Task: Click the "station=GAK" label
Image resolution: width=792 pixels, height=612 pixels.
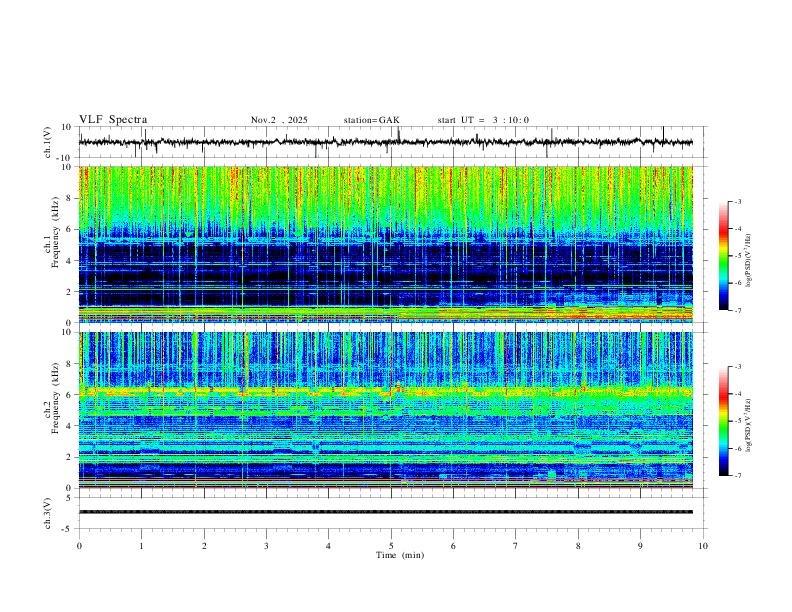Action: [371, 120]
